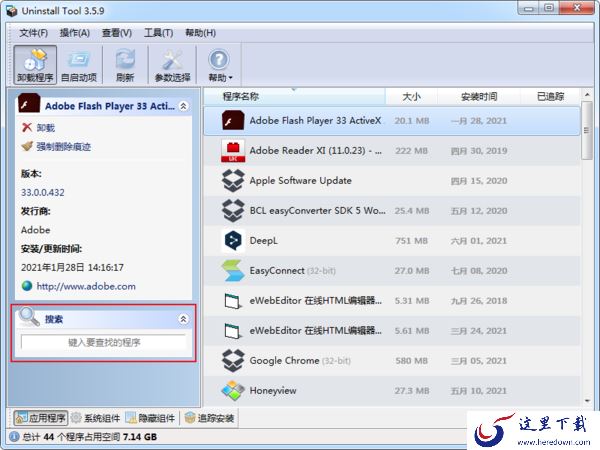Sort by 已追踪 column header
600x450 pixels.
[x=550, y=96]
